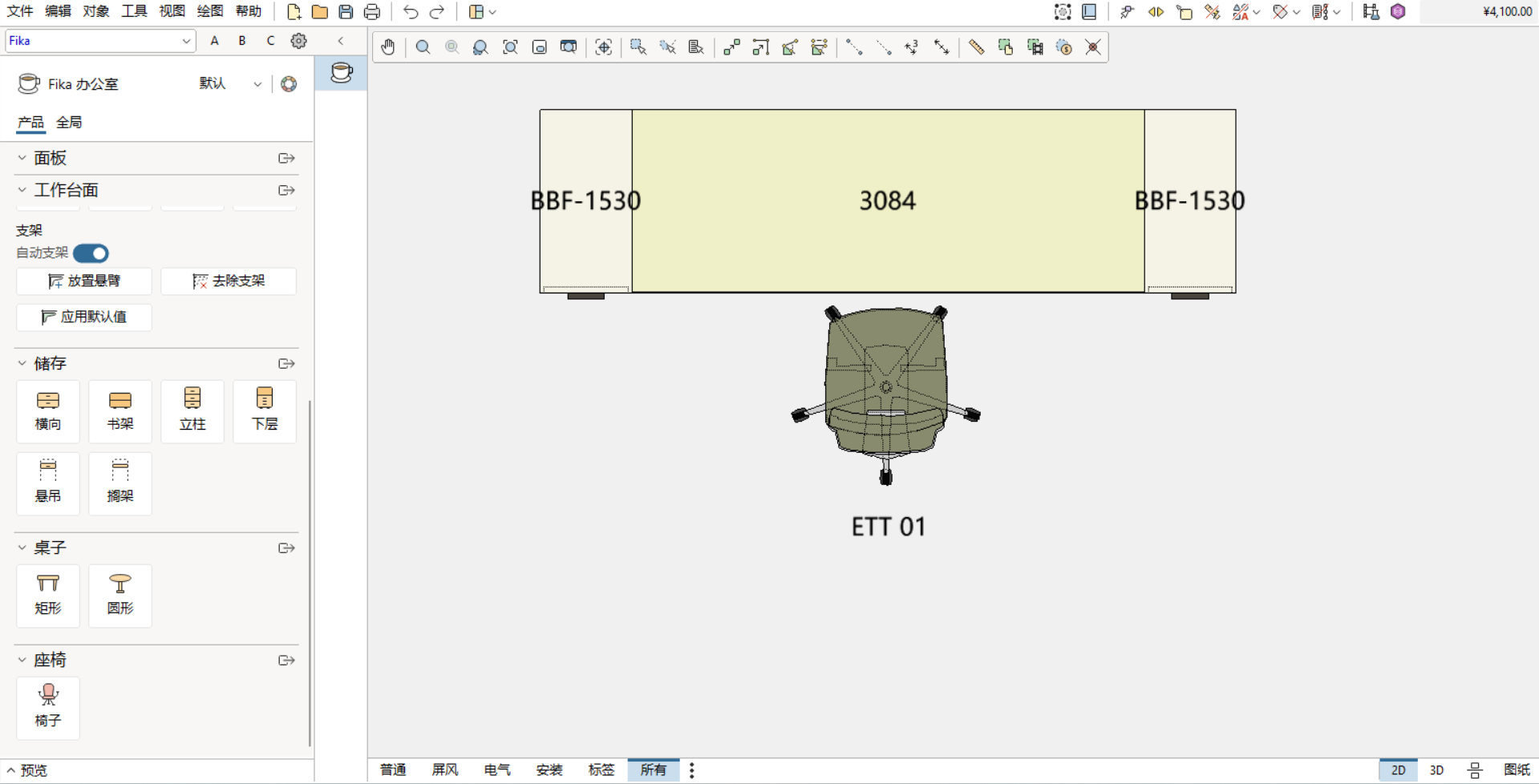Switch to the 全局 tab

click(x=69, y=123)
